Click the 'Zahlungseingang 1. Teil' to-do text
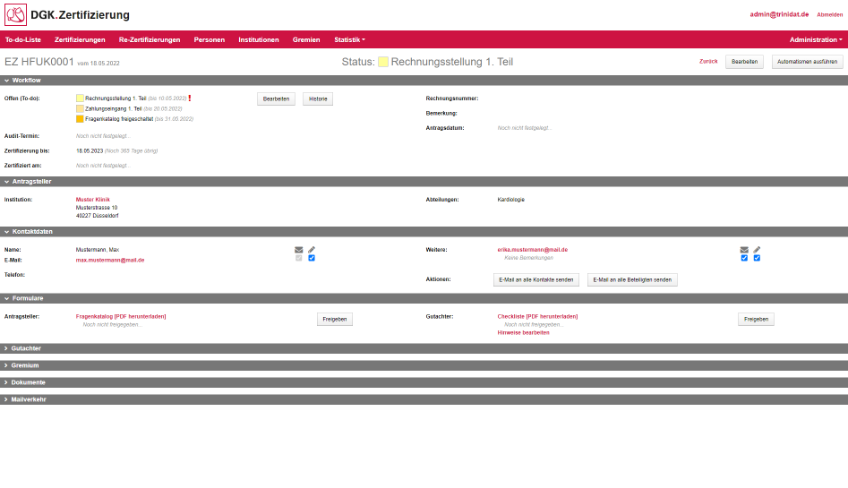The width and height of the screenshot is (848, 488). (113, 109)
